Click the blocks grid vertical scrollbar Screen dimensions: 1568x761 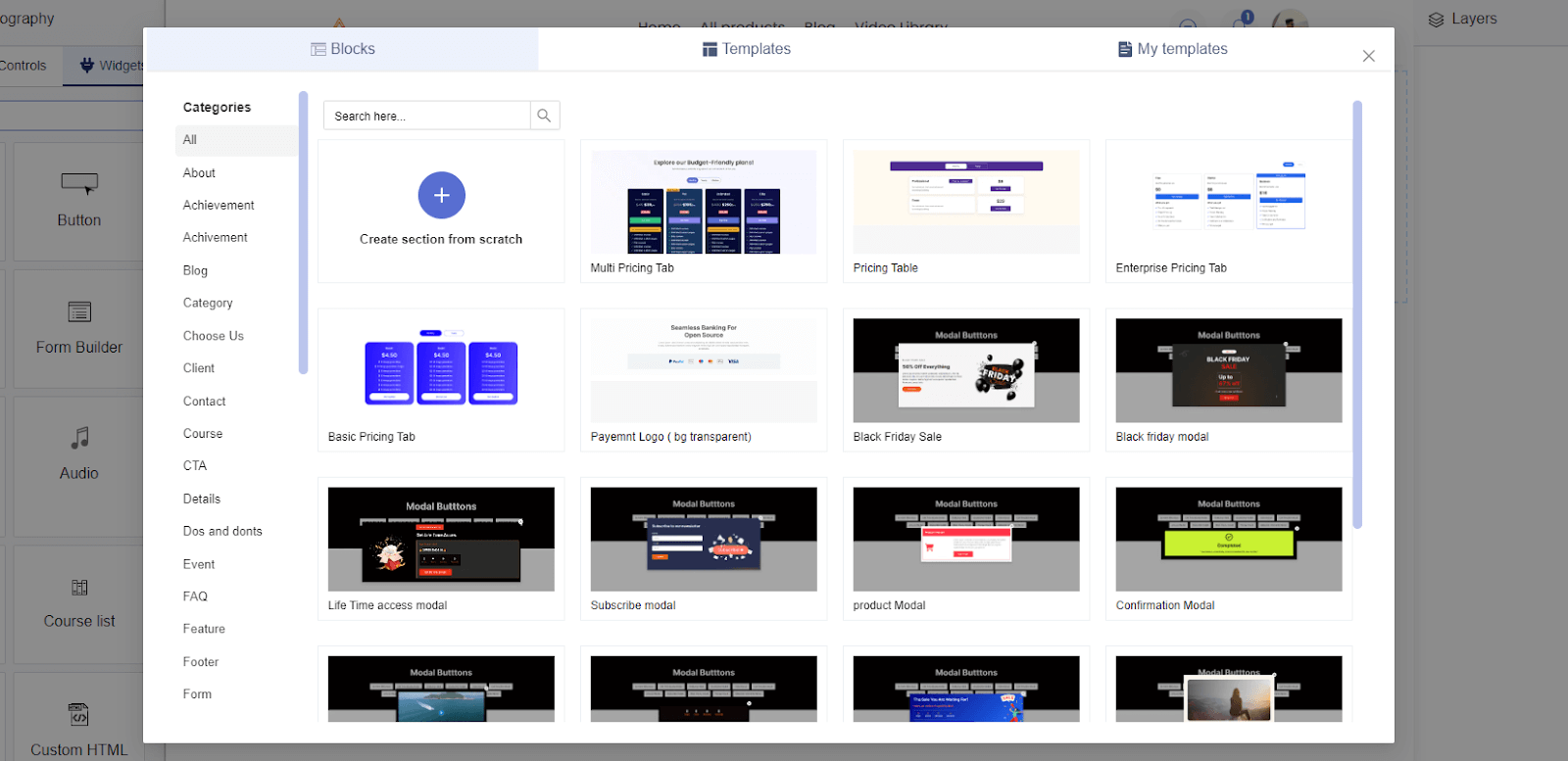pos(1357,313)
